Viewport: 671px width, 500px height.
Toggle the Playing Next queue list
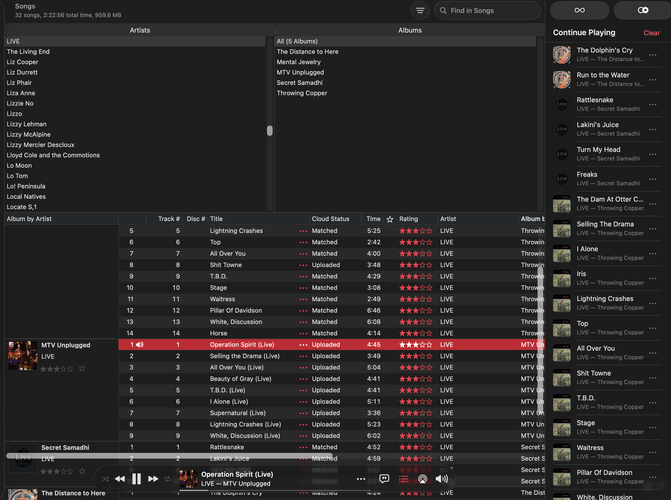(403, 479)
